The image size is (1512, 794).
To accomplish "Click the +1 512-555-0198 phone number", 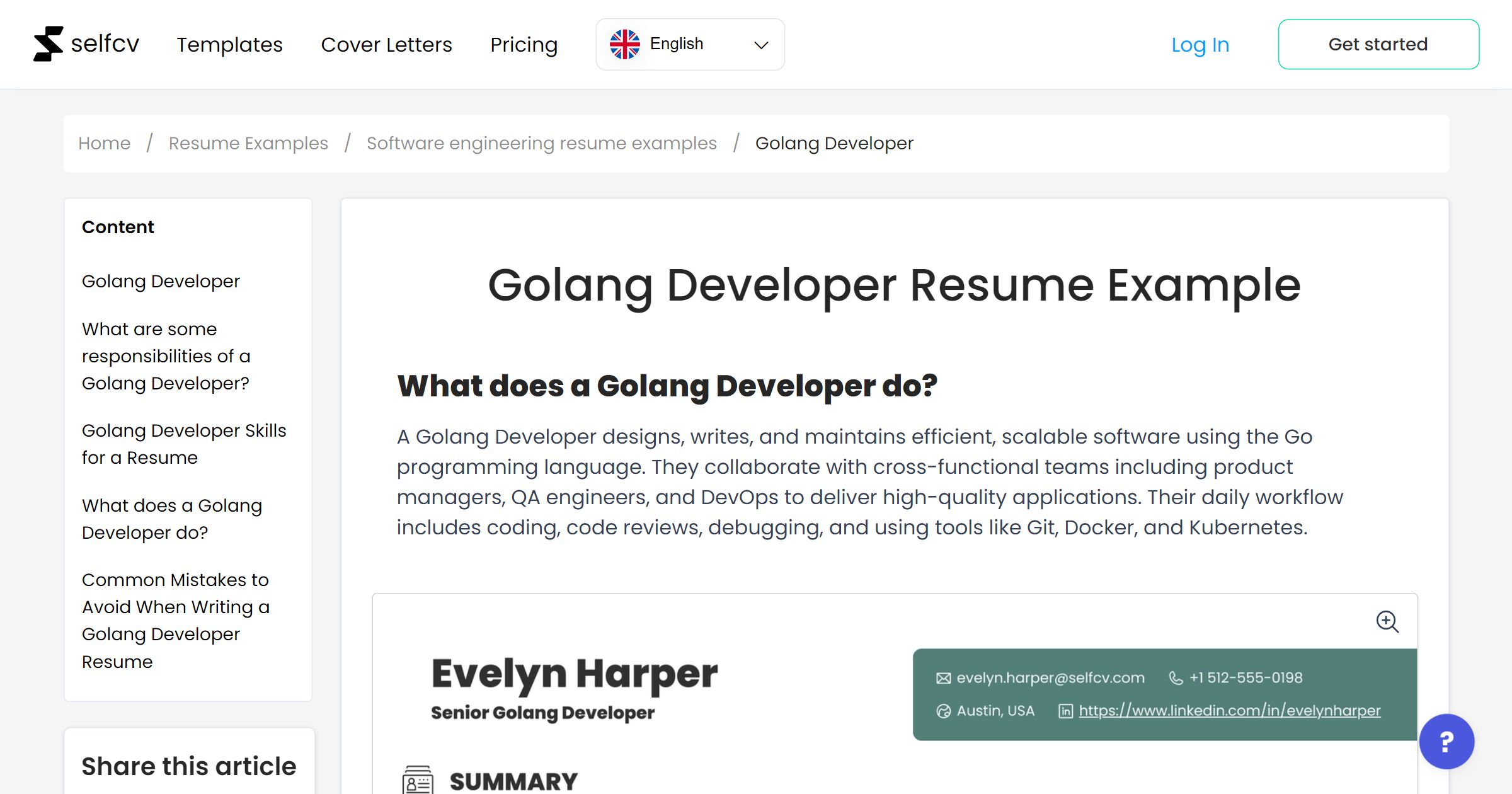I will pyautogui.click(x=1246, y=678).
